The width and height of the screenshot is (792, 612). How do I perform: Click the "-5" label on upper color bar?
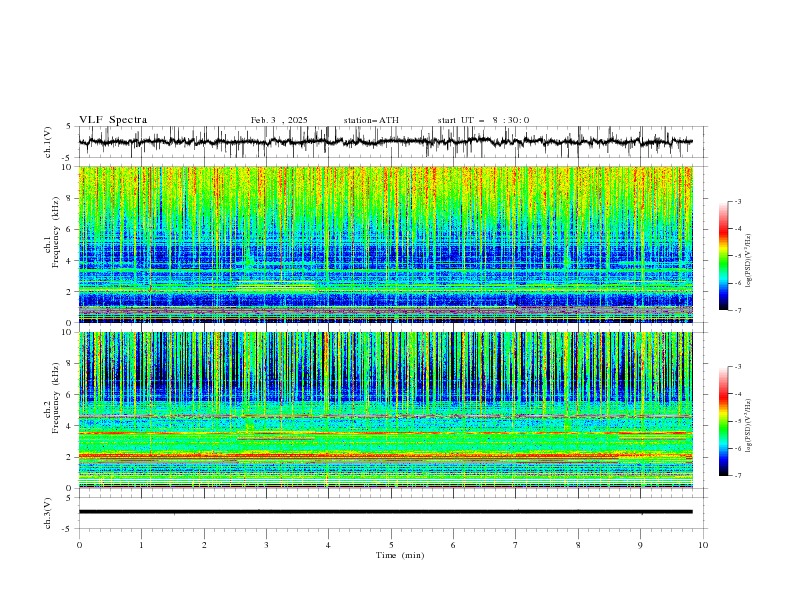737,256
